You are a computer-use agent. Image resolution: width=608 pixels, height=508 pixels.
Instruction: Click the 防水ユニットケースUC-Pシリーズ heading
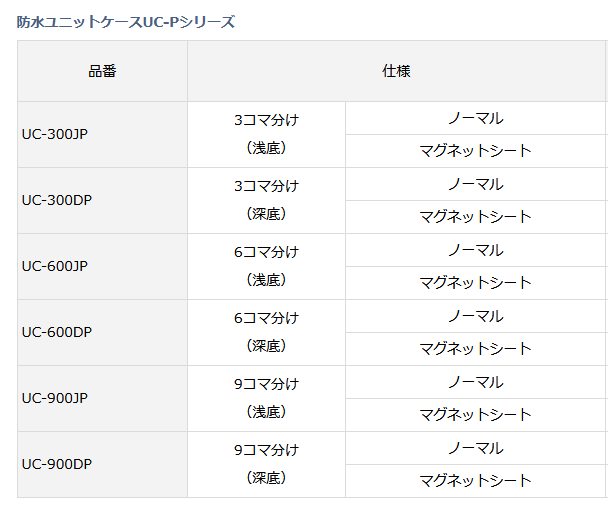point(126,22)
